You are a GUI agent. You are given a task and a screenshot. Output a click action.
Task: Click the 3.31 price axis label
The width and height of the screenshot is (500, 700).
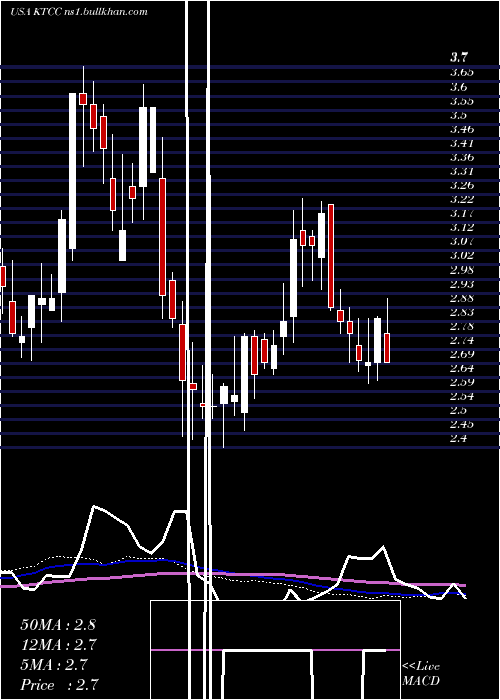click(462, 171)
